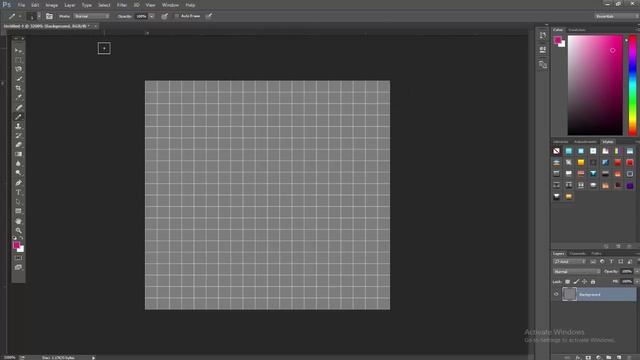Toggle type layer filter T icon
The width and height of the screenshot is (640, 360).
(x=611, y=262)
